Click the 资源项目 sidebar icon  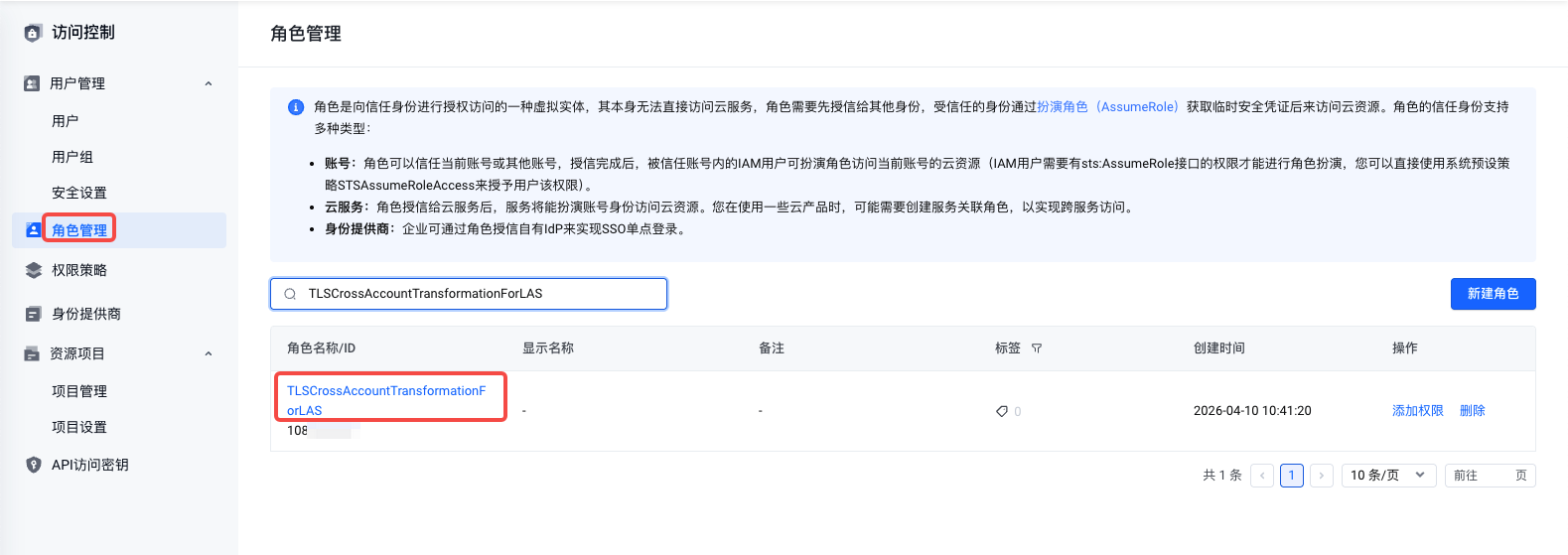pyautogui.click(x=32, y=353)
